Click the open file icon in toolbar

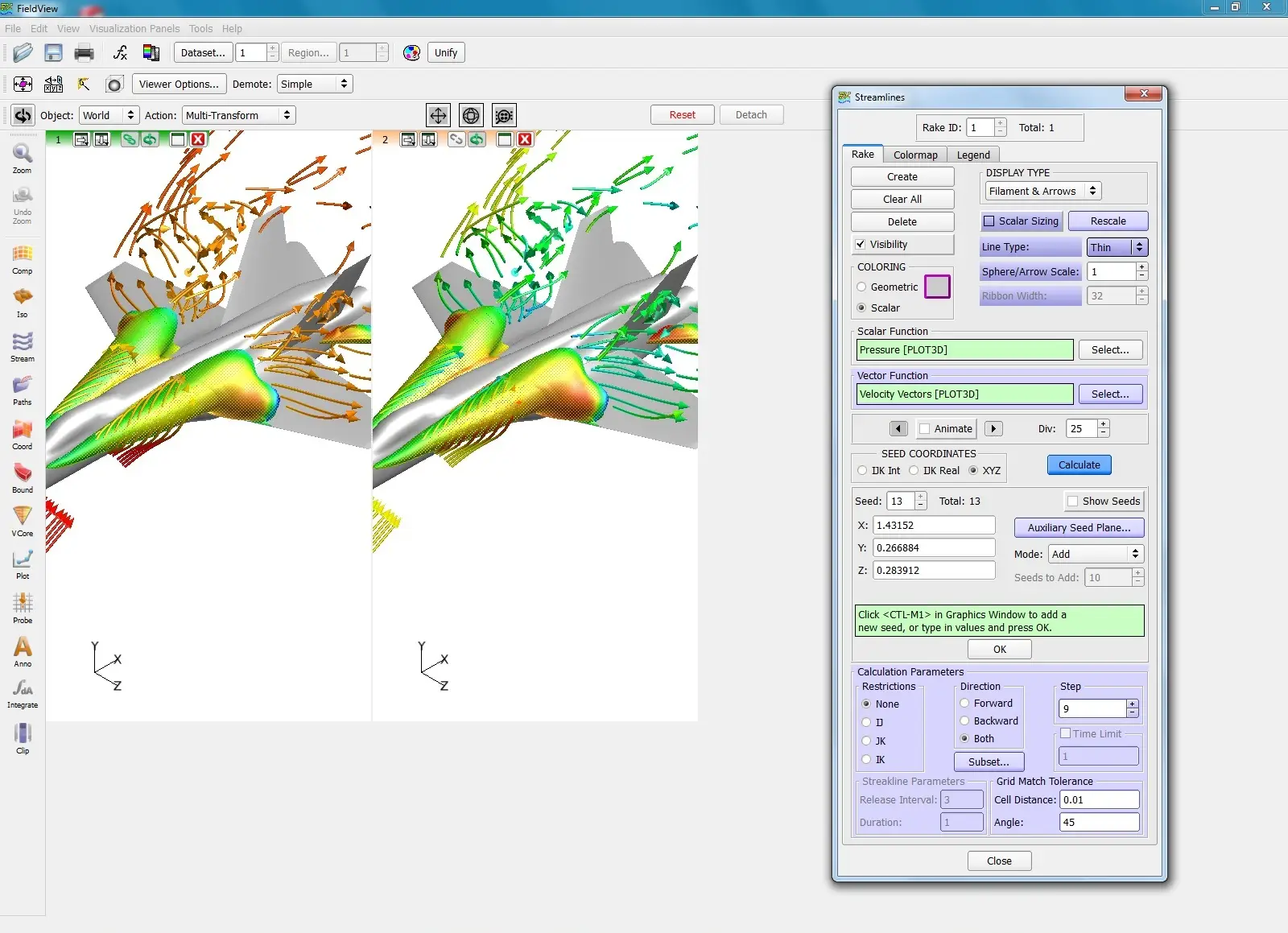coord(23,53)
